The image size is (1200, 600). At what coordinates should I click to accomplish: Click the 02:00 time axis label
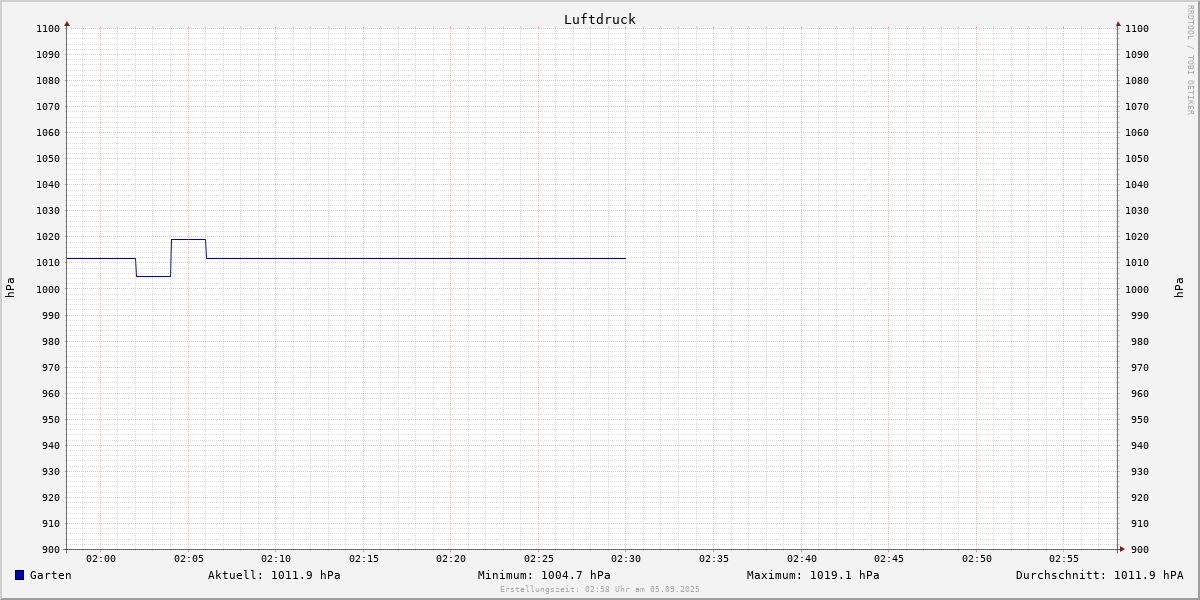click(x=101, y=559)
